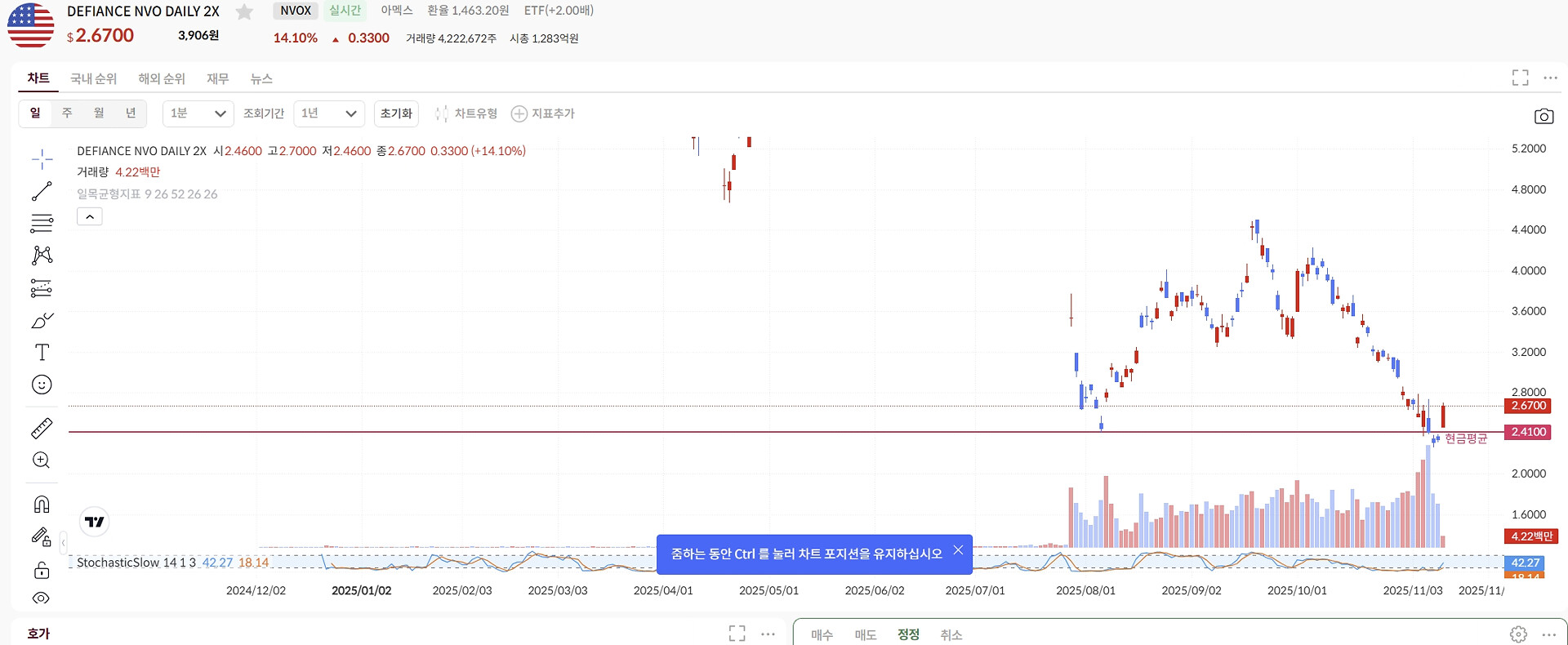Switch to the 국내 순위 tab
Viewport: 1568px width, 645px height.
[93, 78]
